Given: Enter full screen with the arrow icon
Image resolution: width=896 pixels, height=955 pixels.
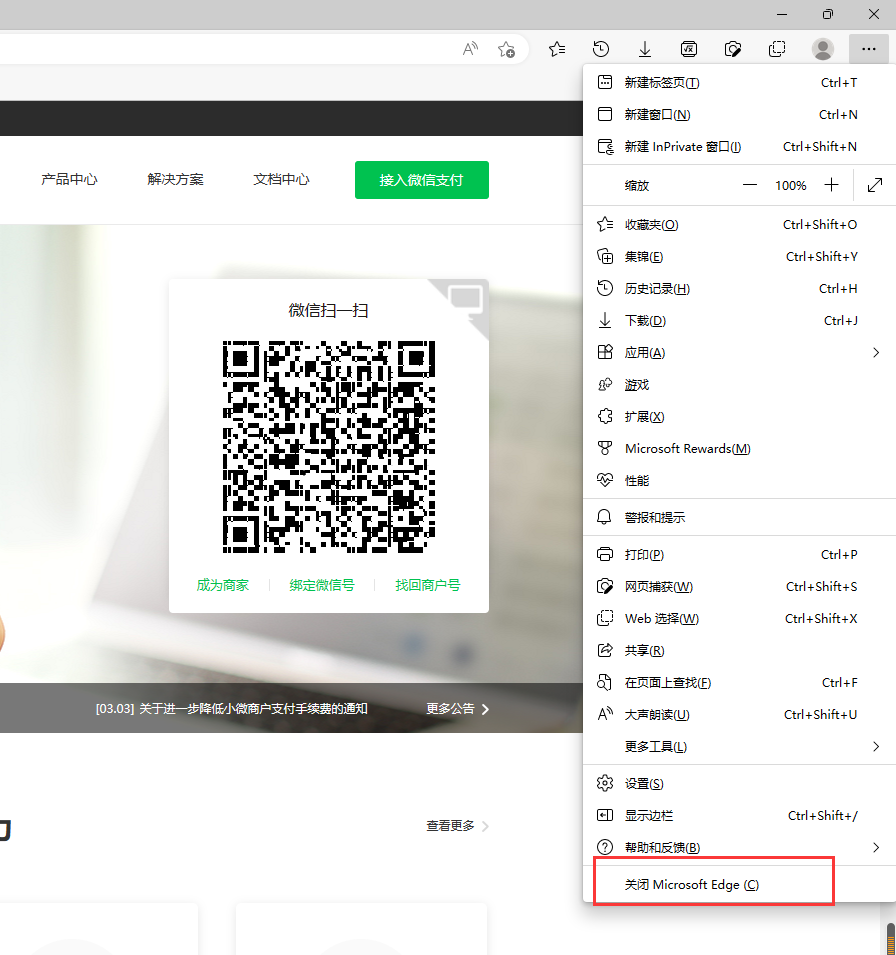Looking at the screenshot, I should pos(875,185).
